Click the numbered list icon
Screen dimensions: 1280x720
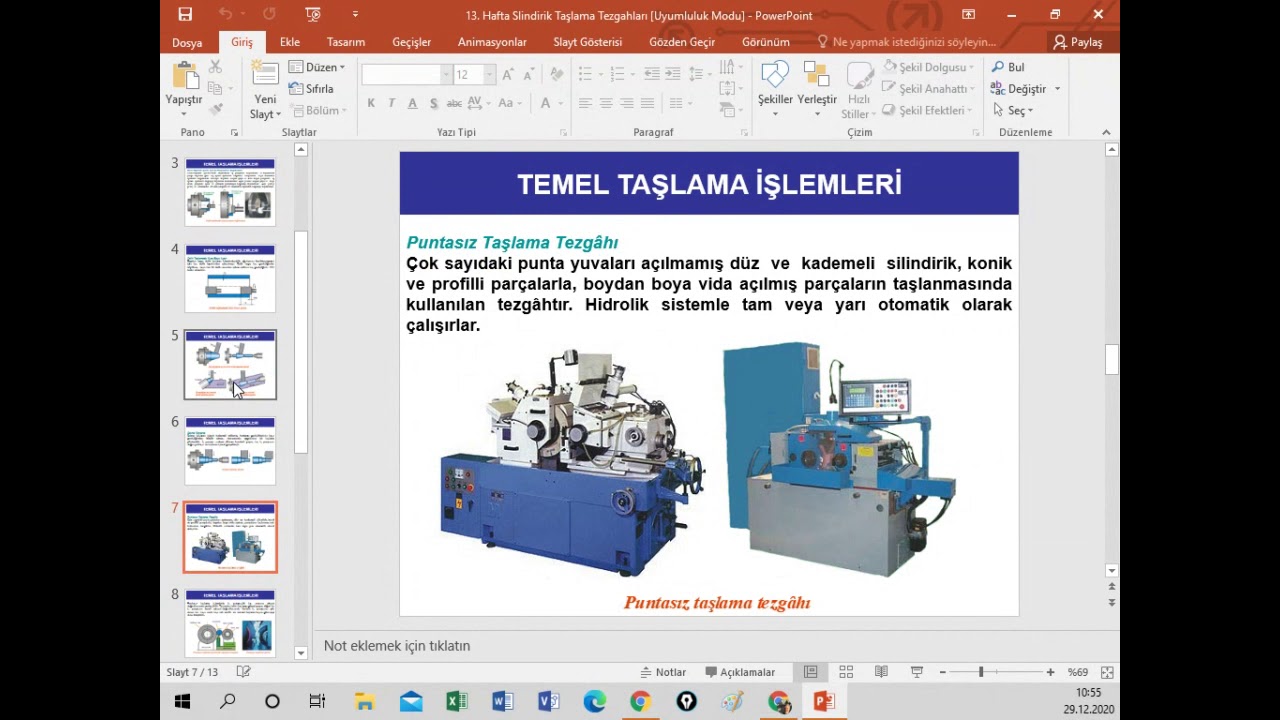[x=617, y=74]
